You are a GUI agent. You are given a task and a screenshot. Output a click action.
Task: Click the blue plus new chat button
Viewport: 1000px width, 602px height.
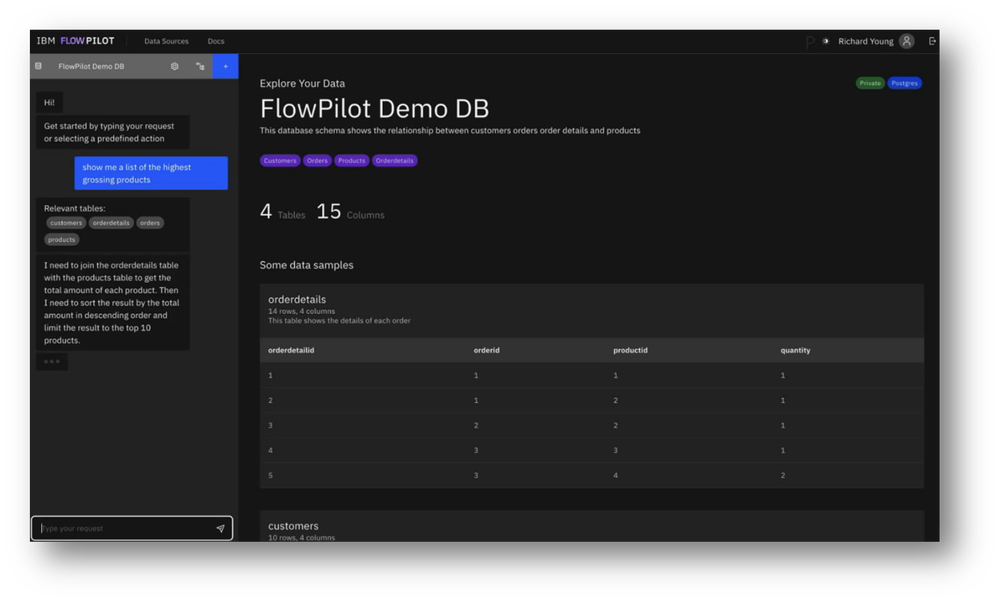pyautogui.click(x=225, y=66)
